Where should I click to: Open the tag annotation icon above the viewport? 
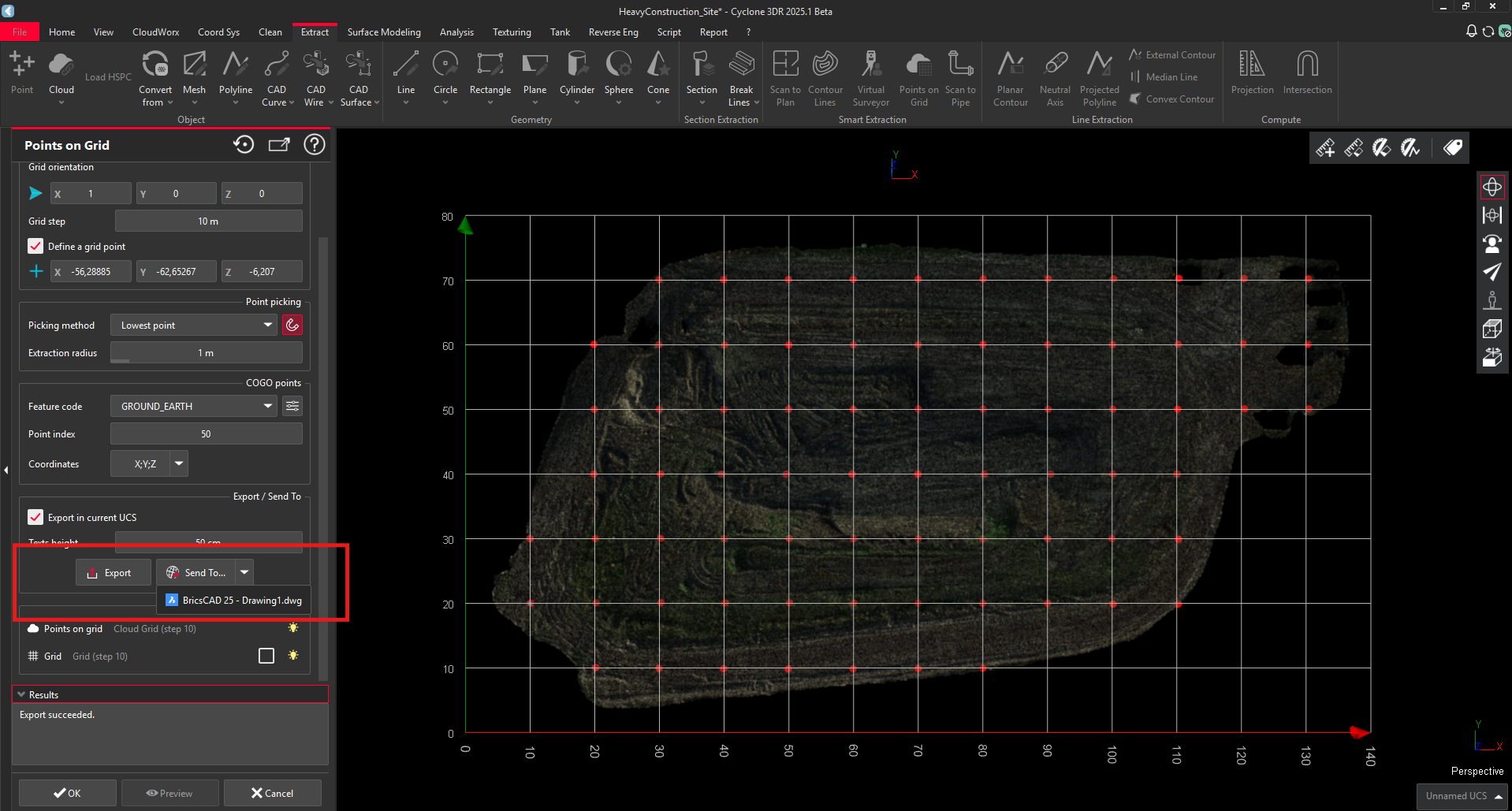pyautogui.click(x=1452, y=147)
